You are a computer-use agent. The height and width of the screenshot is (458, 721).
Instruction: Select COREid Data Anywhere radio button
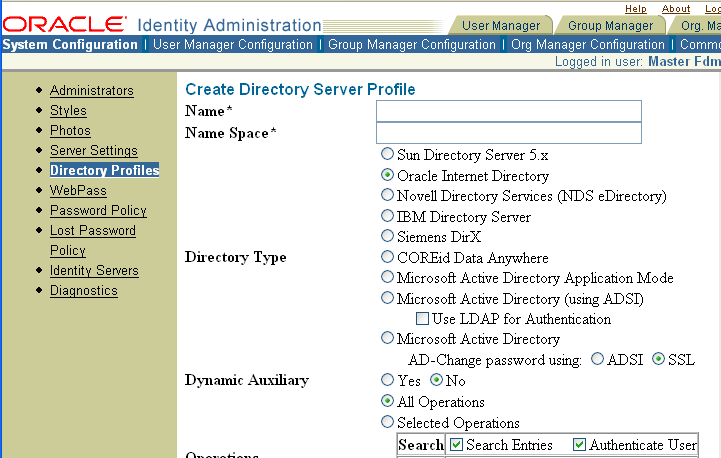pyautogui.click(x=387, y=257)
